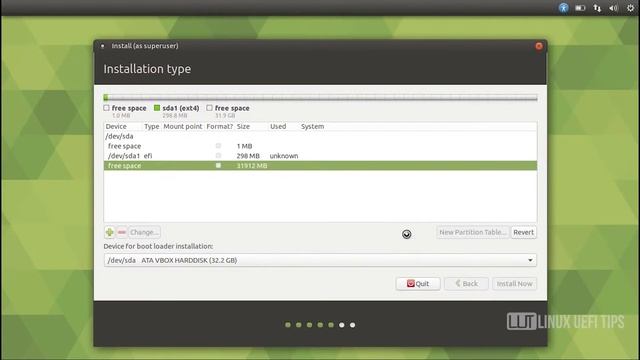The width and height of the screenshot is (640, 360).
Task: Toggle format checkbox for /dev/sda1
Action: (218, 156)
